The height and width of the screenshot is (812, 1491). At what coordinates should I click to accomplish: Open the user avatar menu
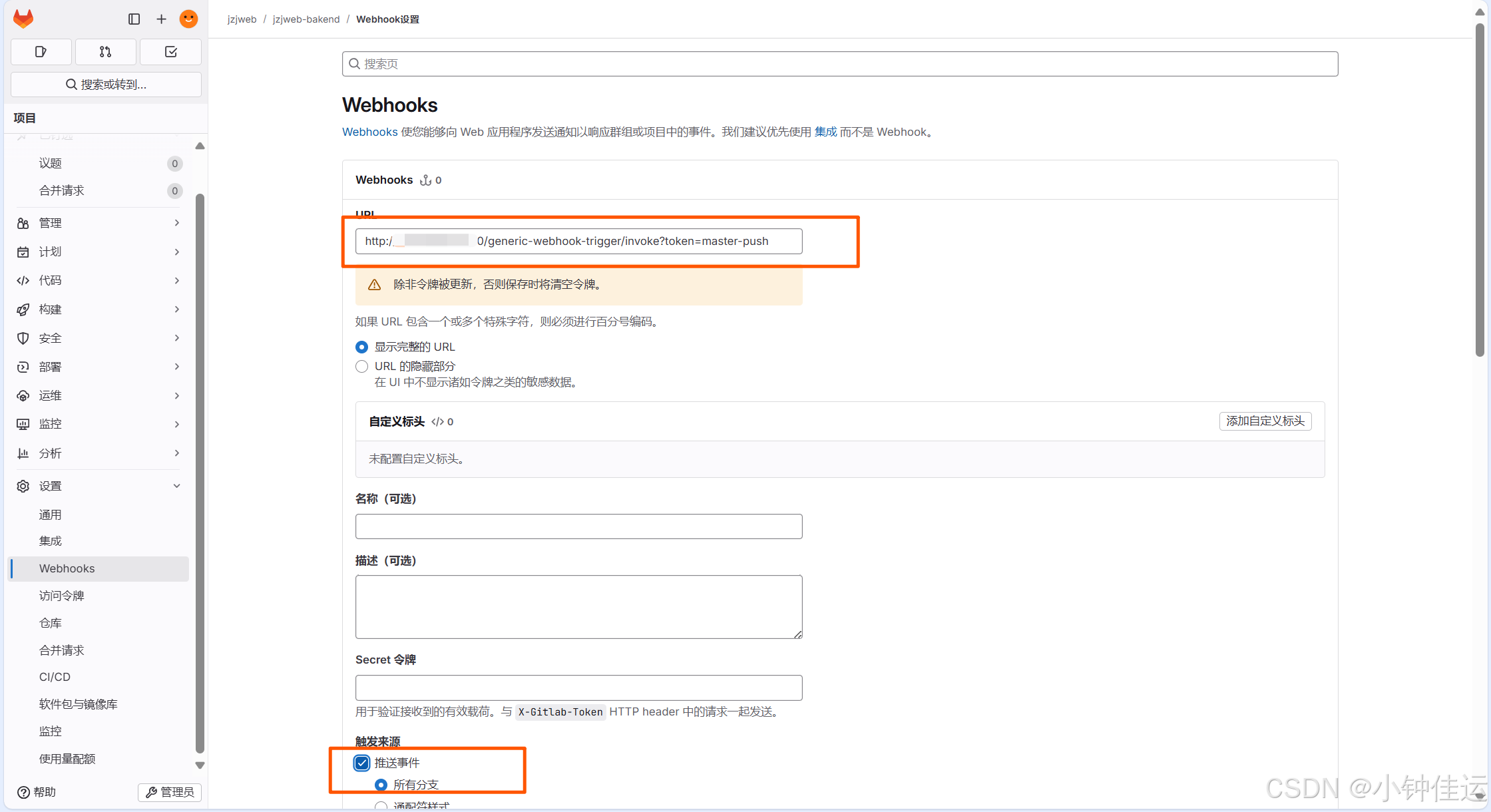click(189, 19)
